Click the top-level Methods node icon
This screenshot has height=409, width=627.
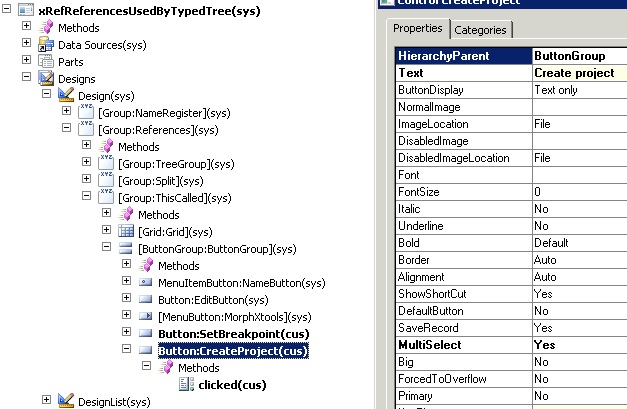(x=46, y=27)
